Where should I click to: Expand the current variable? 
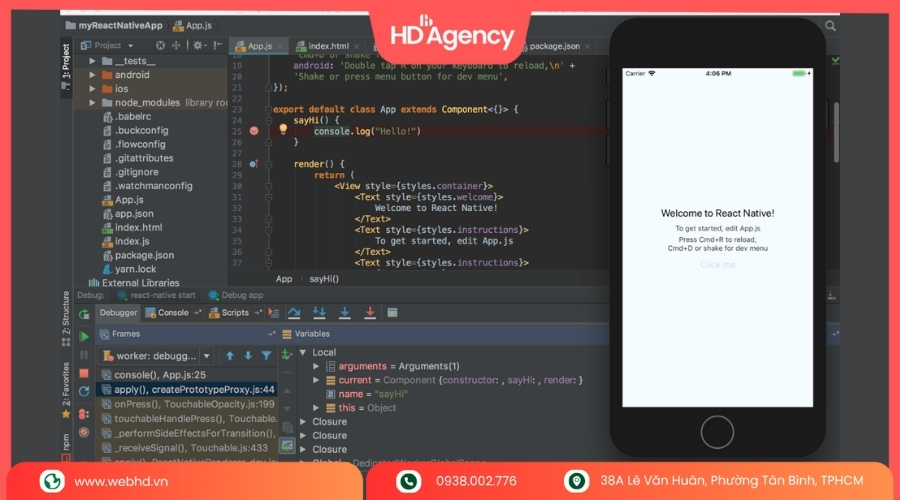point(316,380)
